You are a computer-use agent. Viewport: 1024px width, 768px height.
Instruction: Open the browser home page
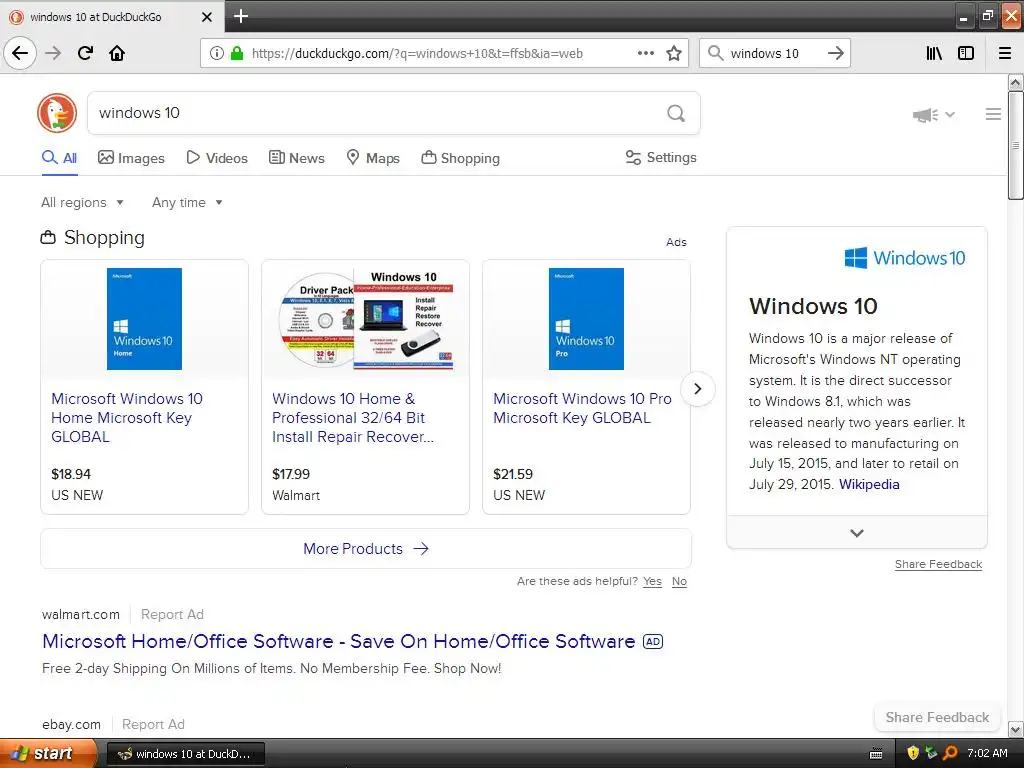pyautogui.click(x=117, y=53)
